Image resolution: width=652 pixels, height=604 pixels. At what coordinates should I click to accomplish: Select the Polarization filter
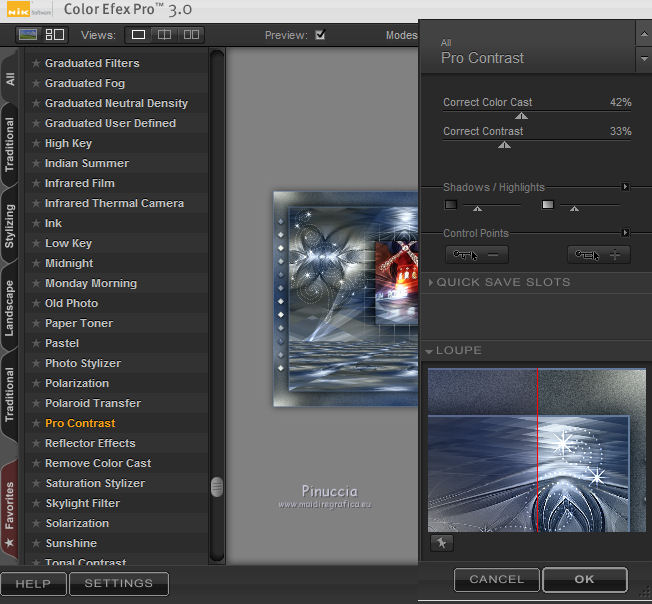(x=116, y=383)
